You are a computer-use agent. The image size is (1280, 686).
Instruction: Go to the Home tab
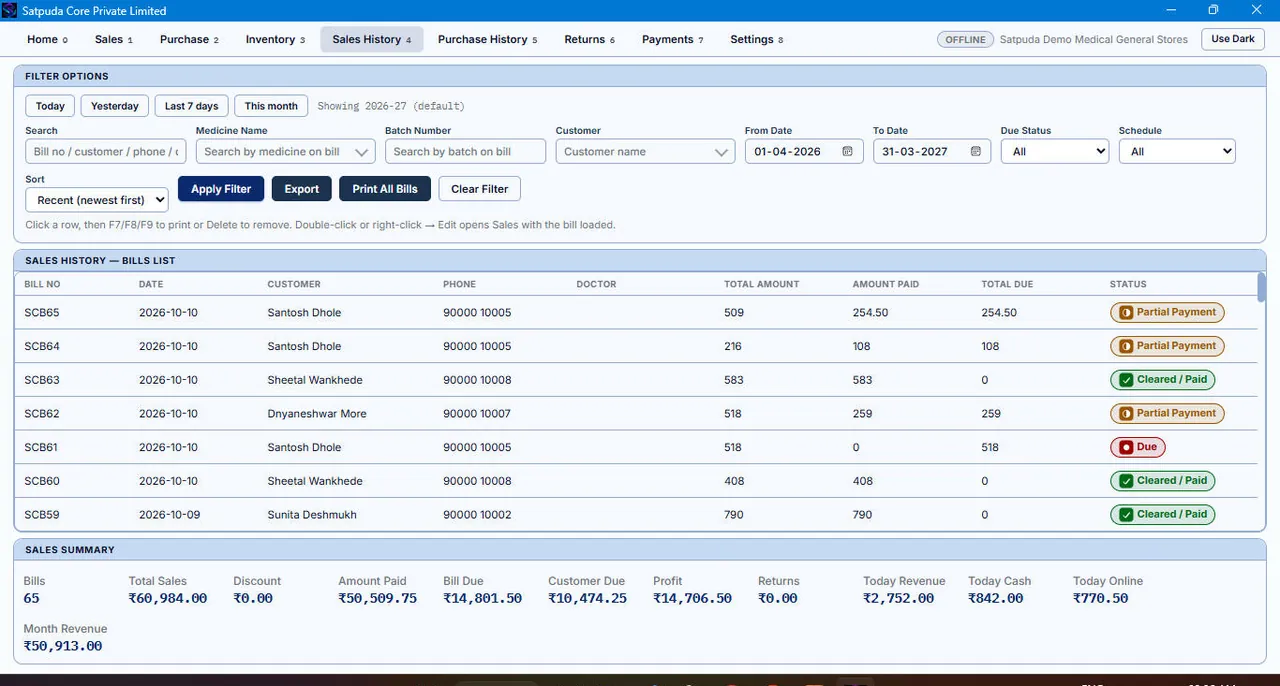pos(47,39)
